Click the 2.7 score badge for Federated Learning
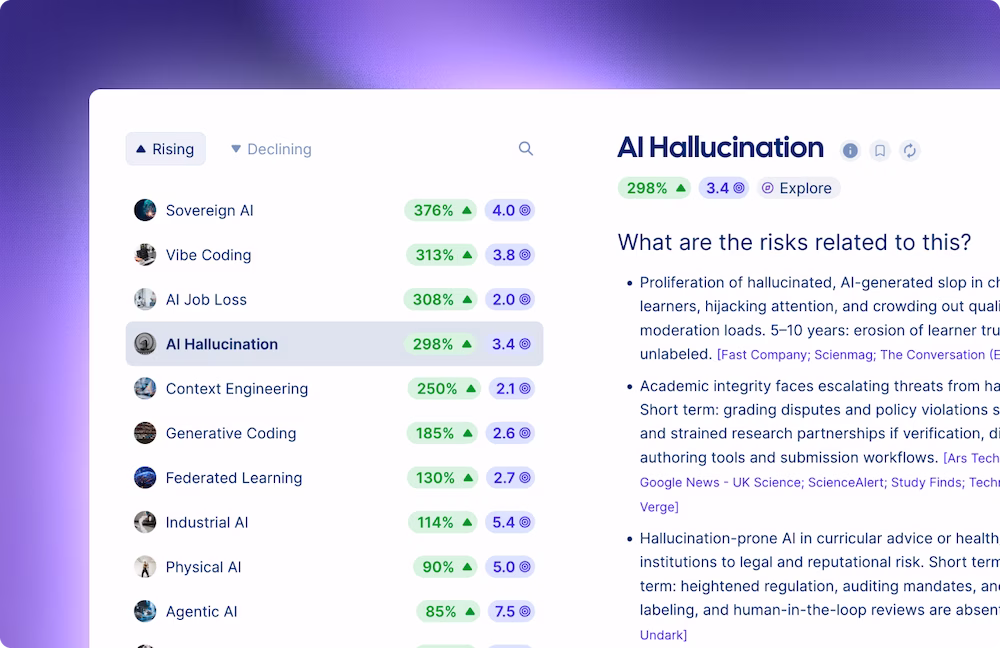Image resolution: width=1000 pixels, height=648 pixels. (510, 478)
